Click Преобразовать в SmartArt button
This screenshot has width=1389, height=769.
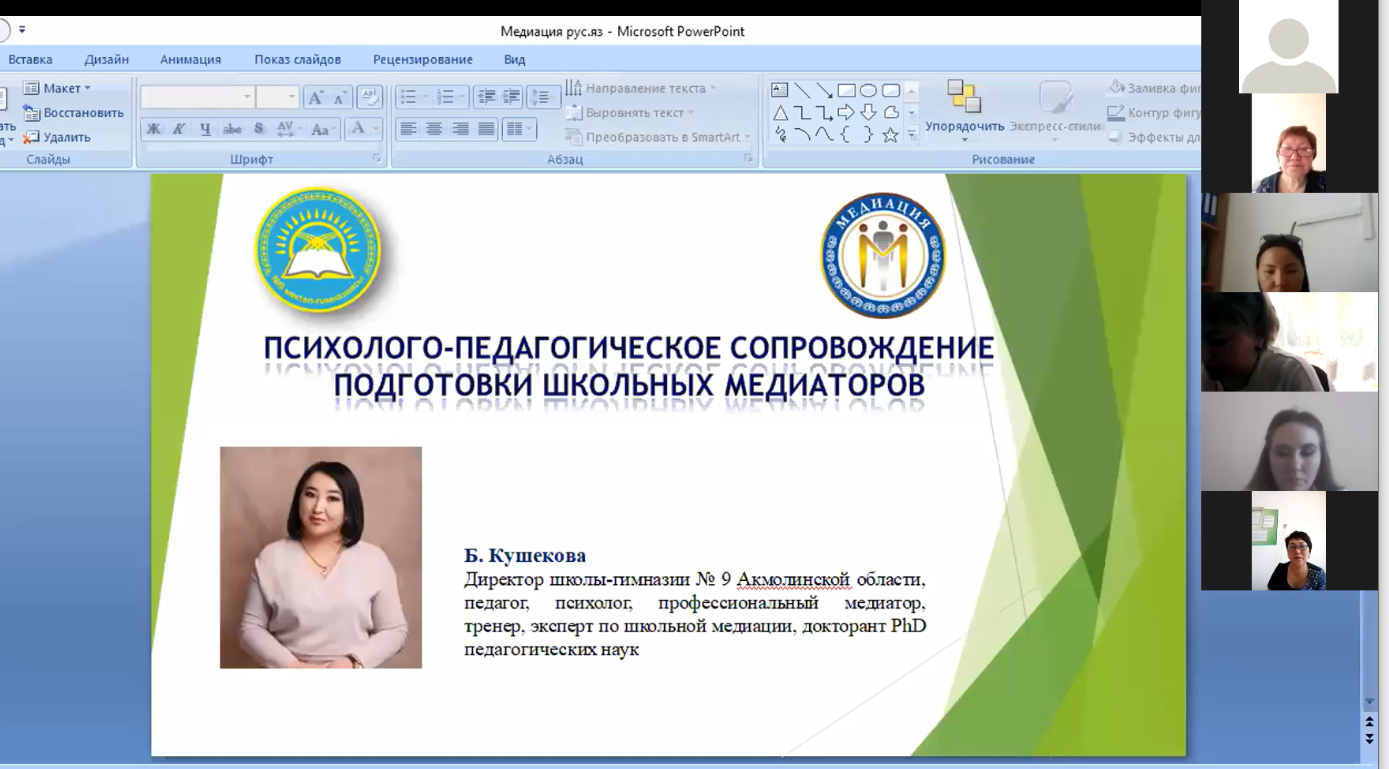pyautogui.click(x=658, y=137)
